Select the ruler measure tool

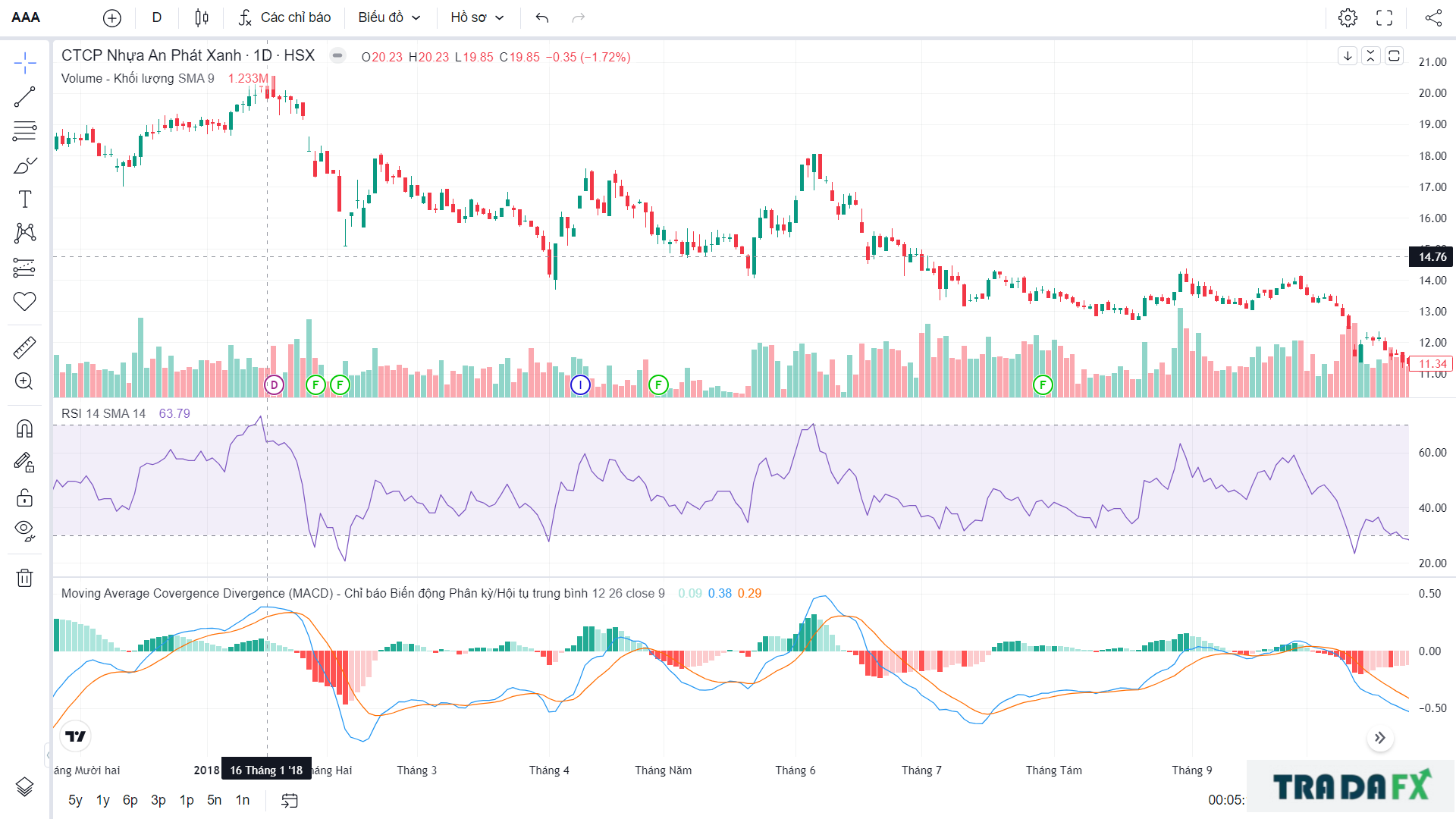pyautogui.click(x=25, y=347)
